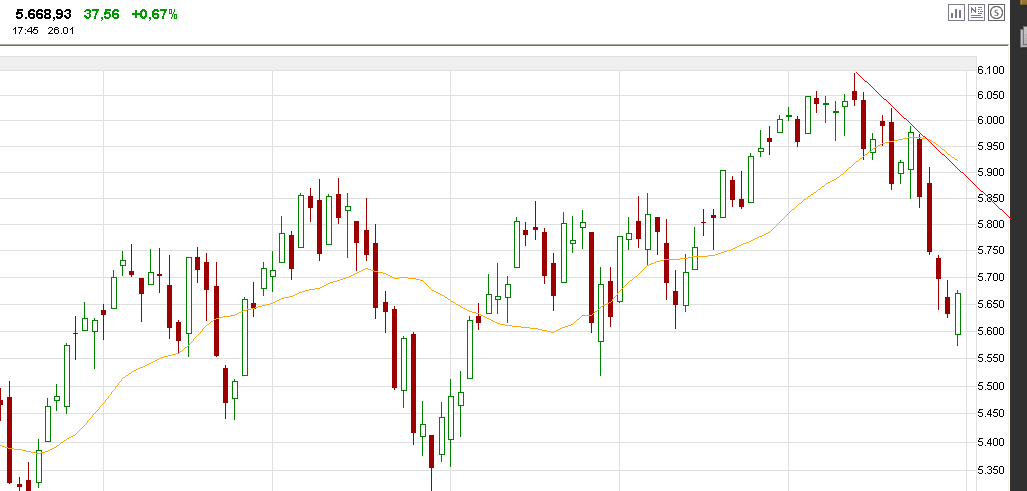
Task: Open the bar chart view icon
Action: click(956, 12)
